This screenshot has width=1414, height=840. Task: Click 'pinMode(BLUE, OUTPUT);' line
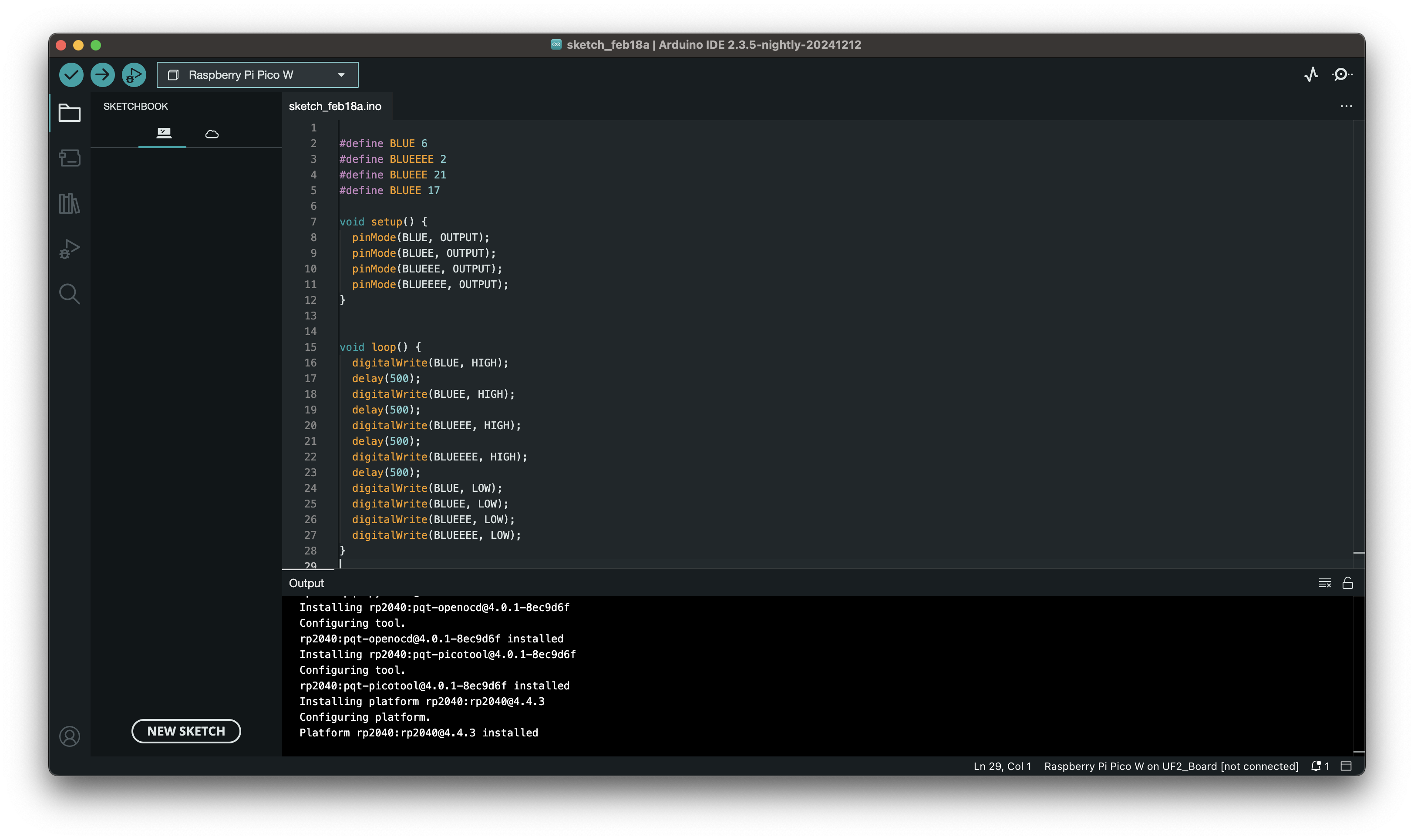coord(421,238)
